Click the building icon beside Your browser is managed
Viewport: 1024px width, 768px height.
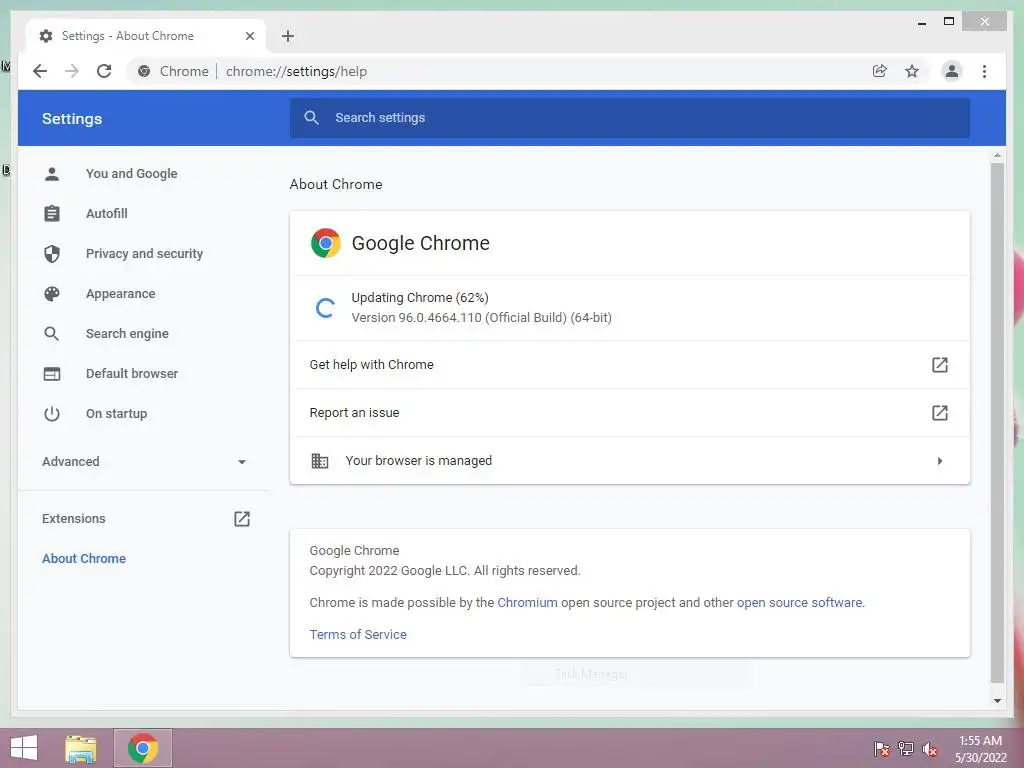tap(320, 460)
